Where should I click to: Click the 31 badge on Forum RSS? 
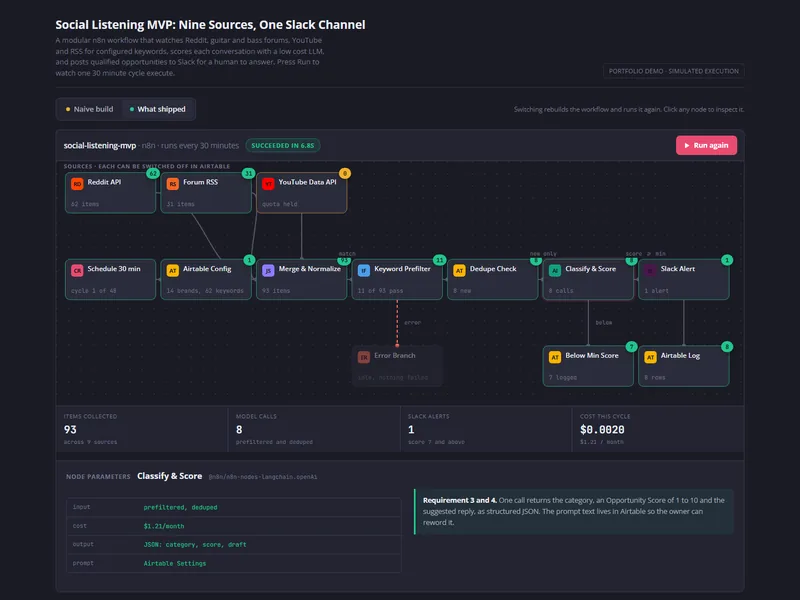point(248,173)
